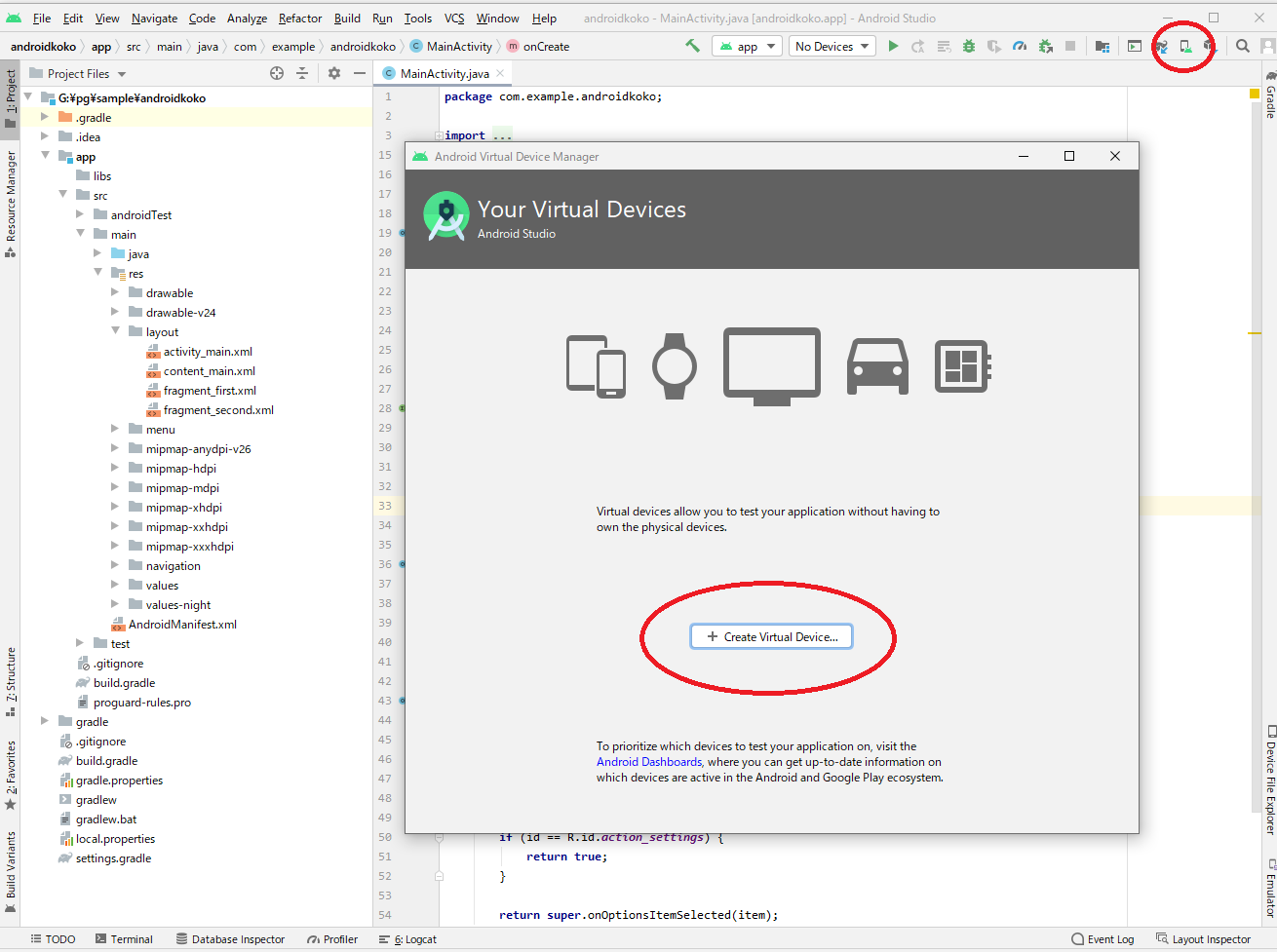1277x952 pixels.
Task: Open the Terminal tool window
Action: tap(124, 939)
